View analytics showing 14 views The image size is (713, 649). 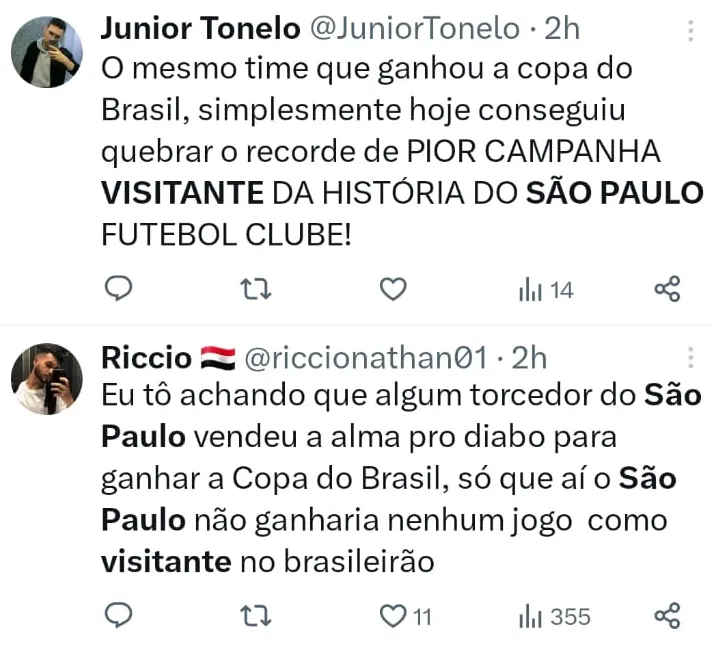point(546,290)
